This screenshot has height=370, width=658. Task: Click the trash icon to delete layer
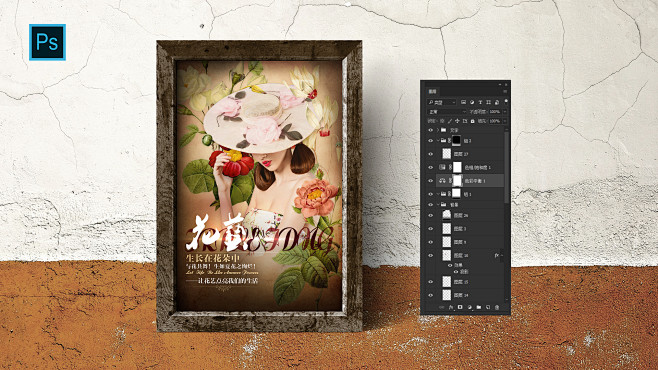[497, 307]
